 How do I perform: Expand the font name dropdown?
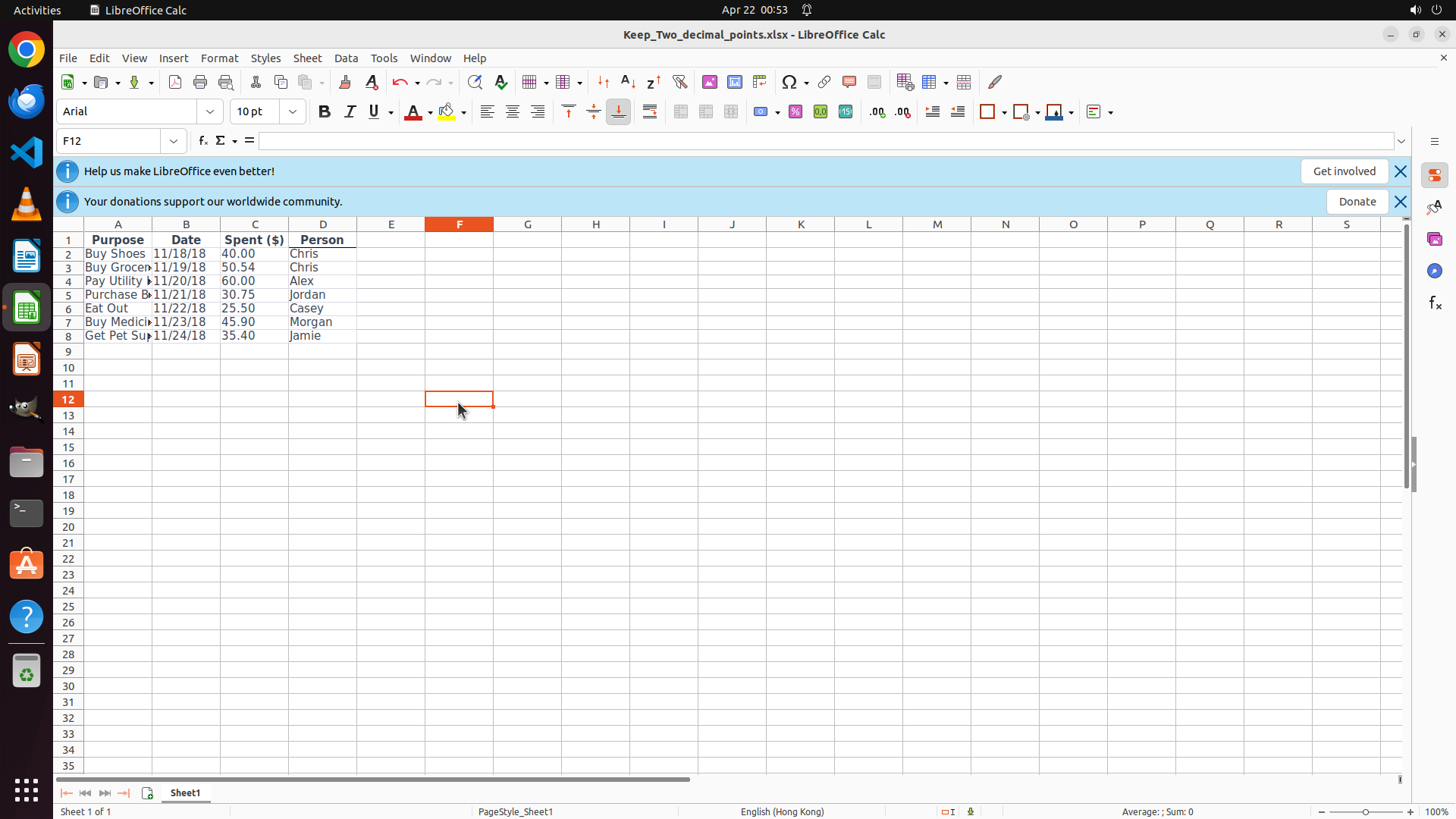[210, 111]
